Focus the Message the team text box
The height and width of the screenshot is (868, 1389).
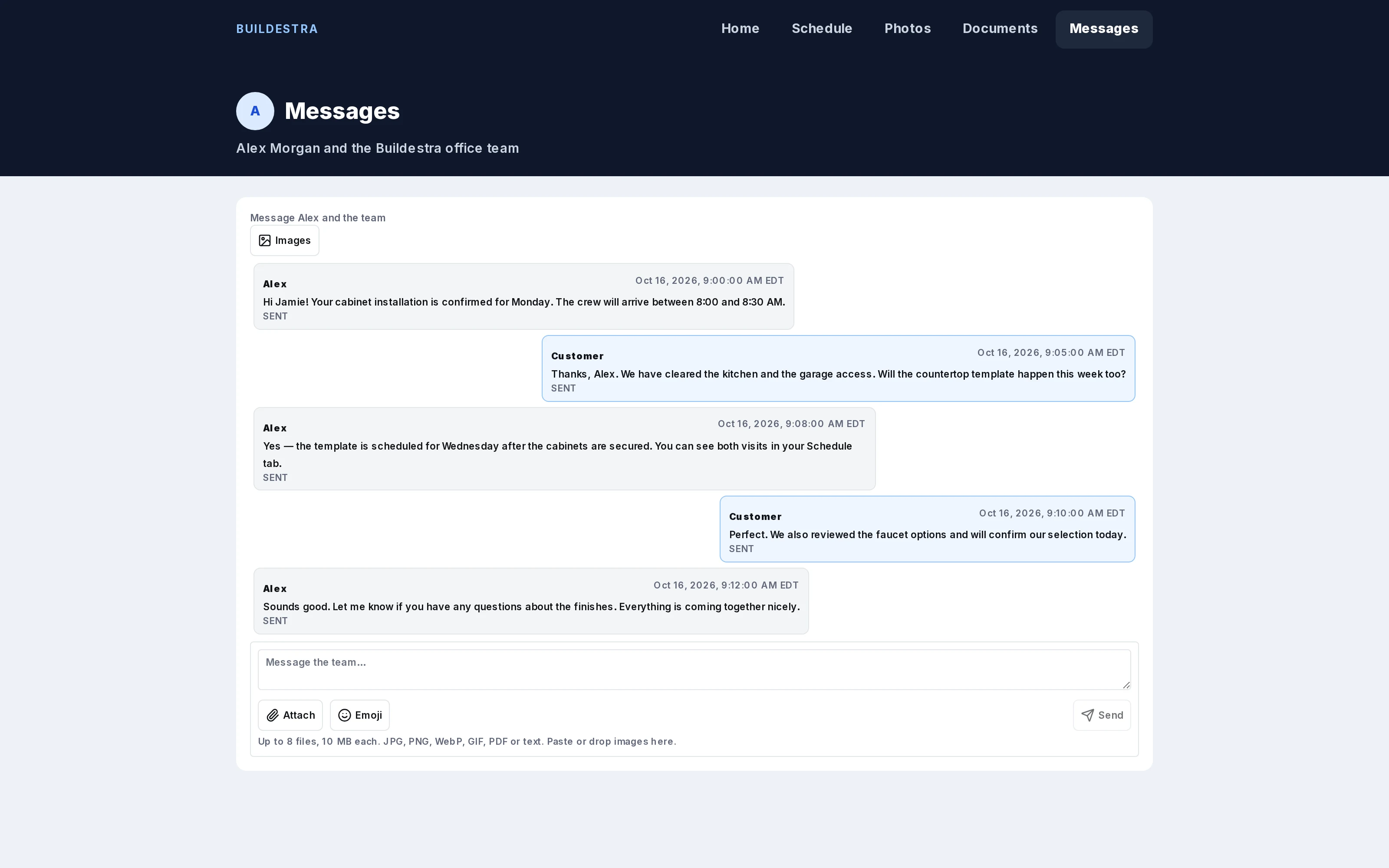(x=694, y=669)
